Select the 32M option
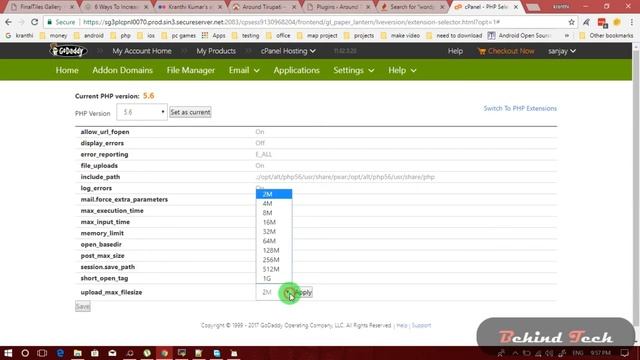 pos(274,231)
